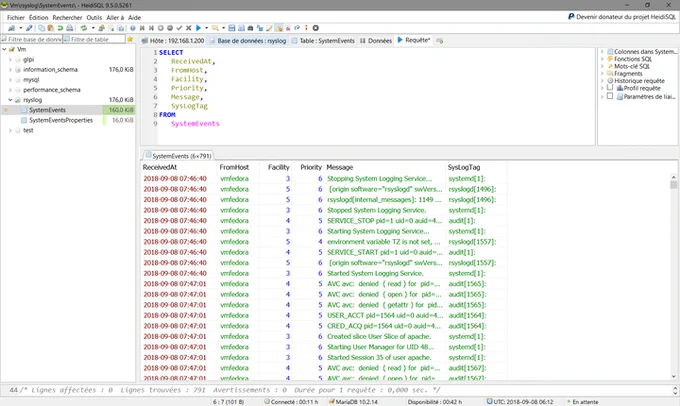The height and width of the screenshot is (406, 680).
Task: Click the red vertical dots toolbar icon
Action: (x=306, y=28)
